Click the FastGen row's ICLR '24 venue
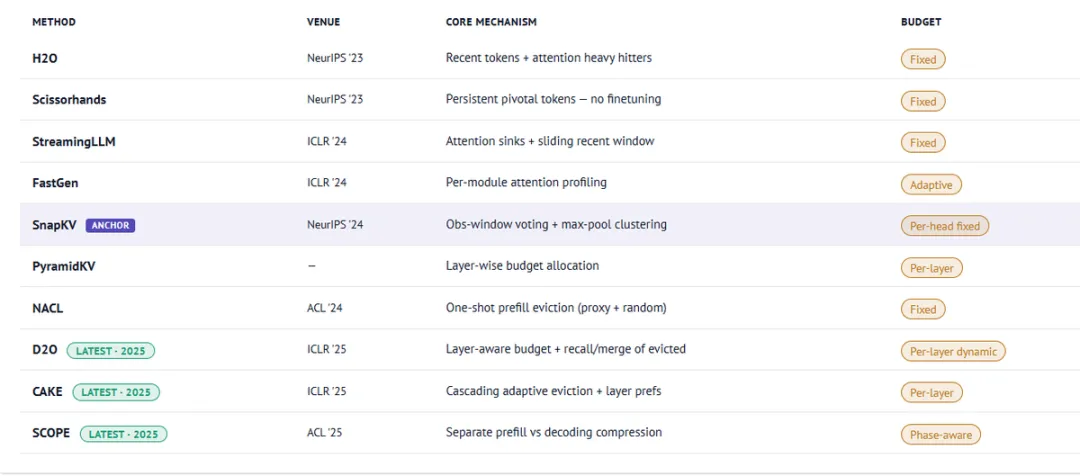 pos(326,183)
